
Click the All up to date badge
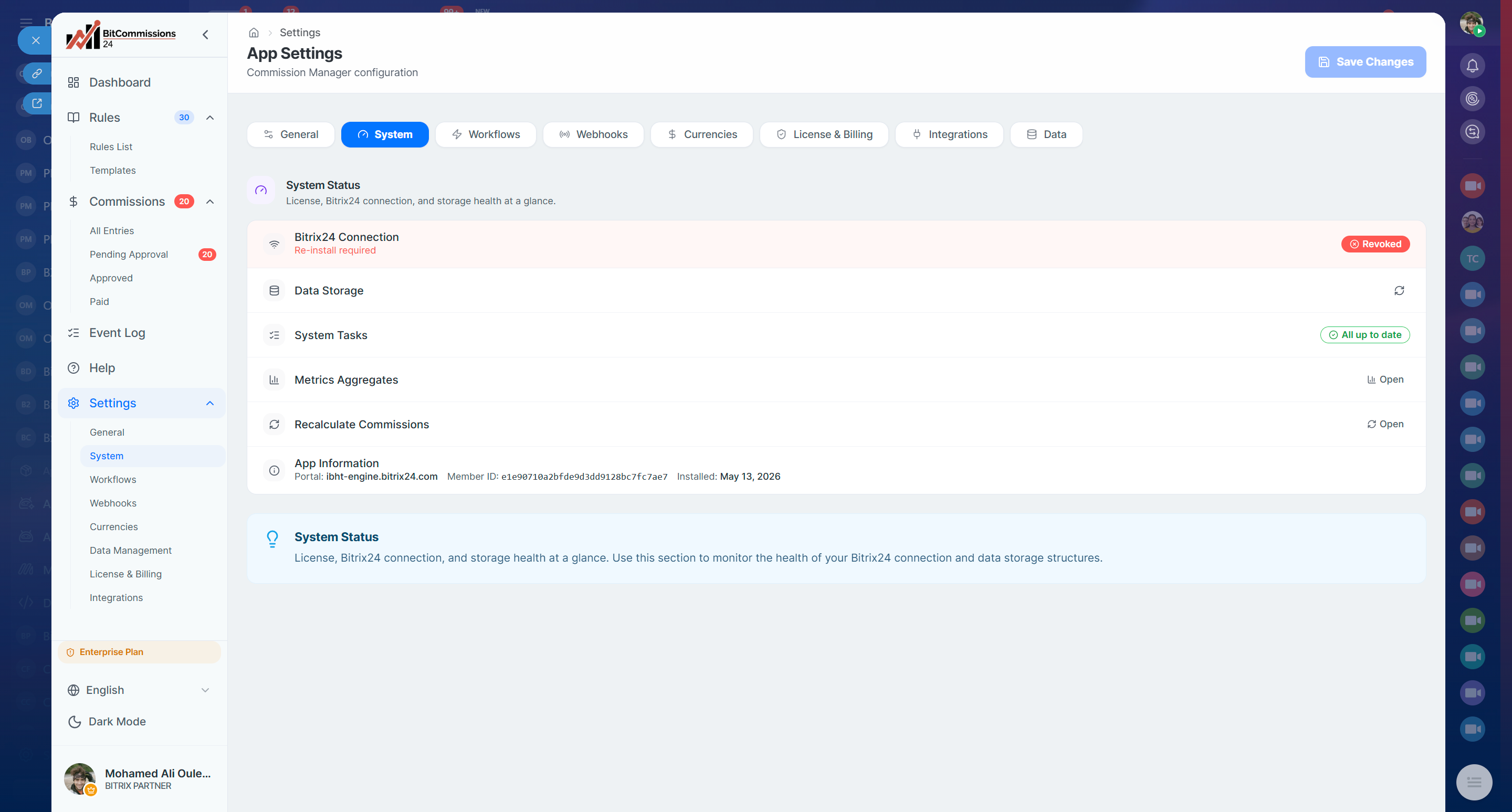coord(1364,335)
